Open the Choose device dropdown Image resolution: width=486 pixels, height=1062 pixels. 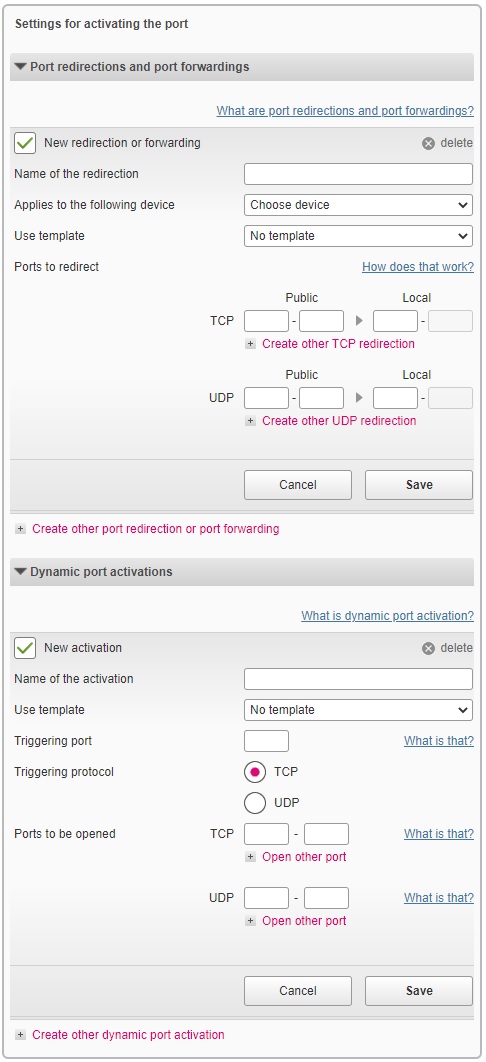[358, 205]
